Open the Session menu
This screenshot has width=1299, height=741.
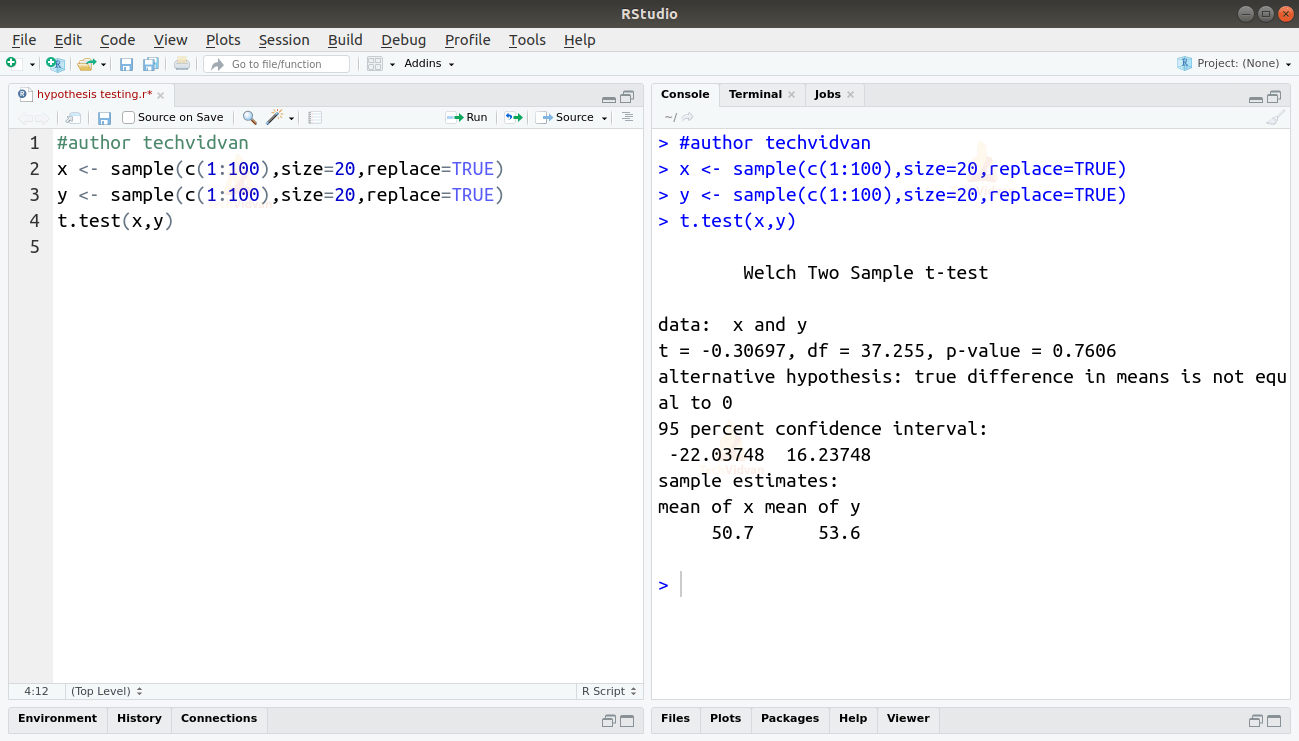(x=284, y=40)
